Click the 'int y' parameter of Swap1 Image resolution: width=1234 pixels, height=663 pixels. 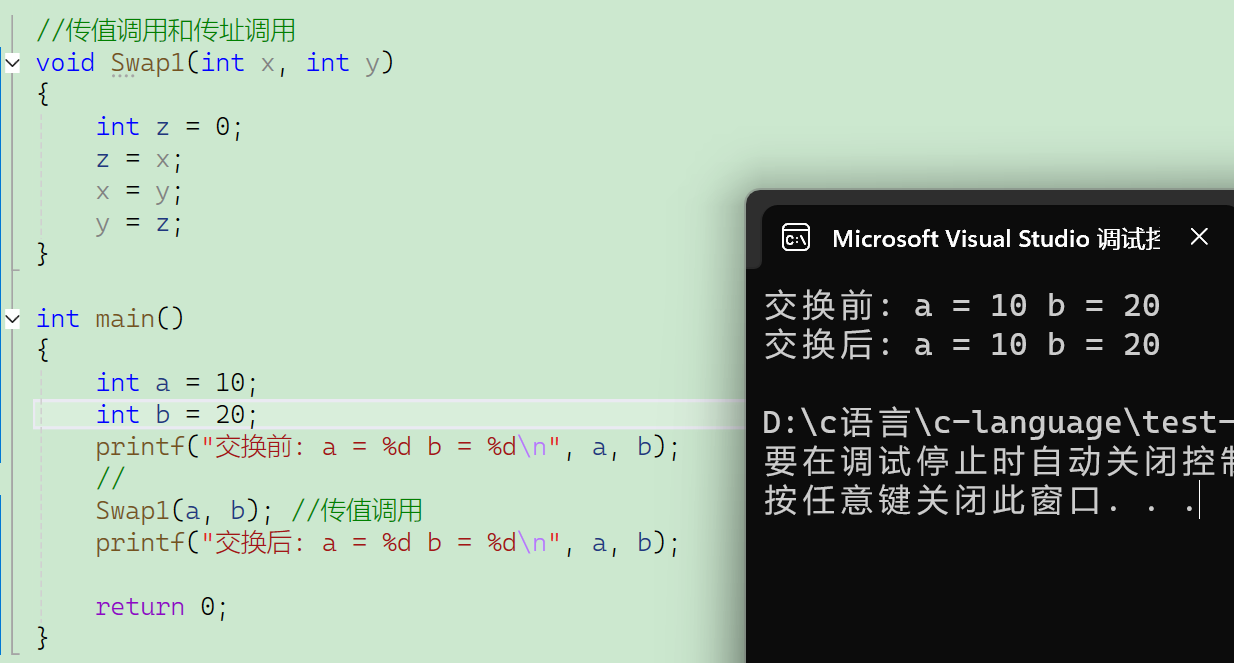click(343, 63)
